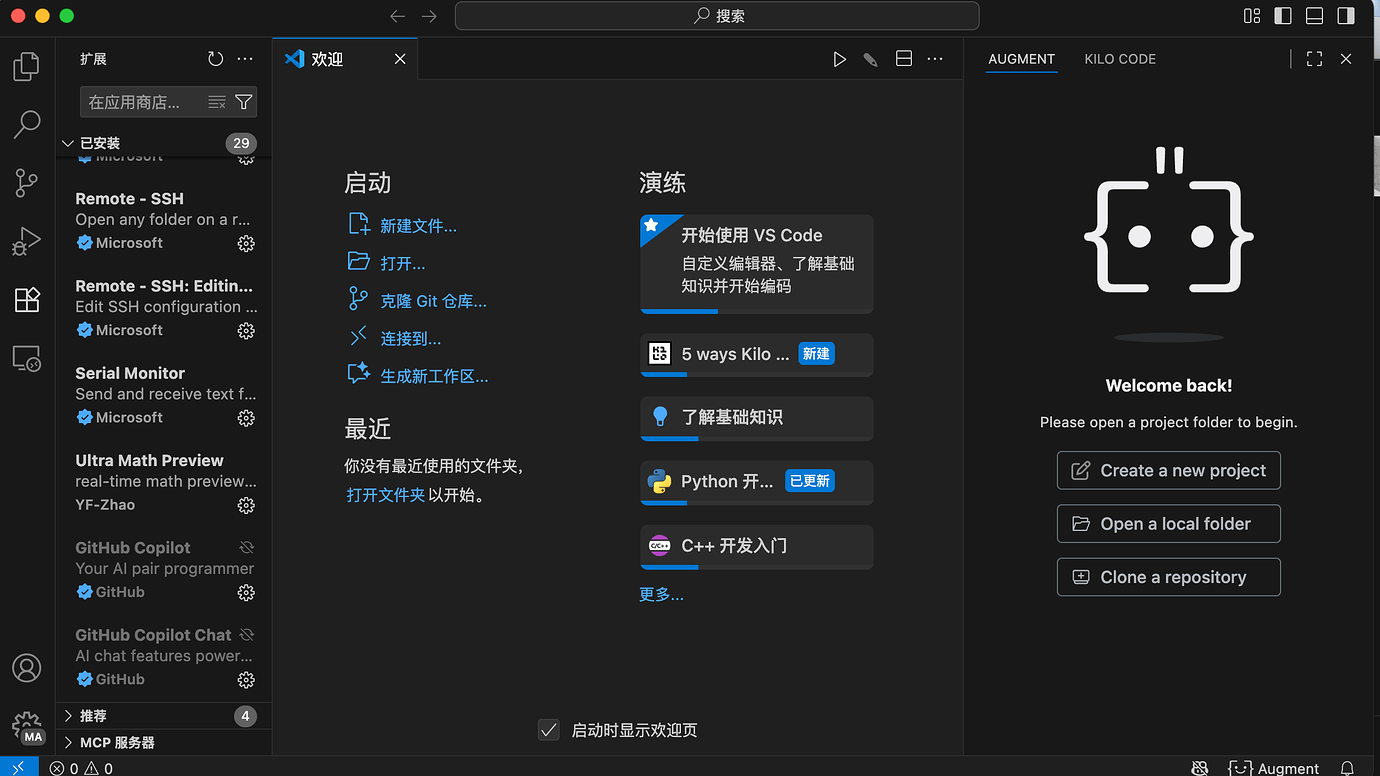Open GitHub Copilot manage gear
The image size is (1380, 776).
point(246,593)
